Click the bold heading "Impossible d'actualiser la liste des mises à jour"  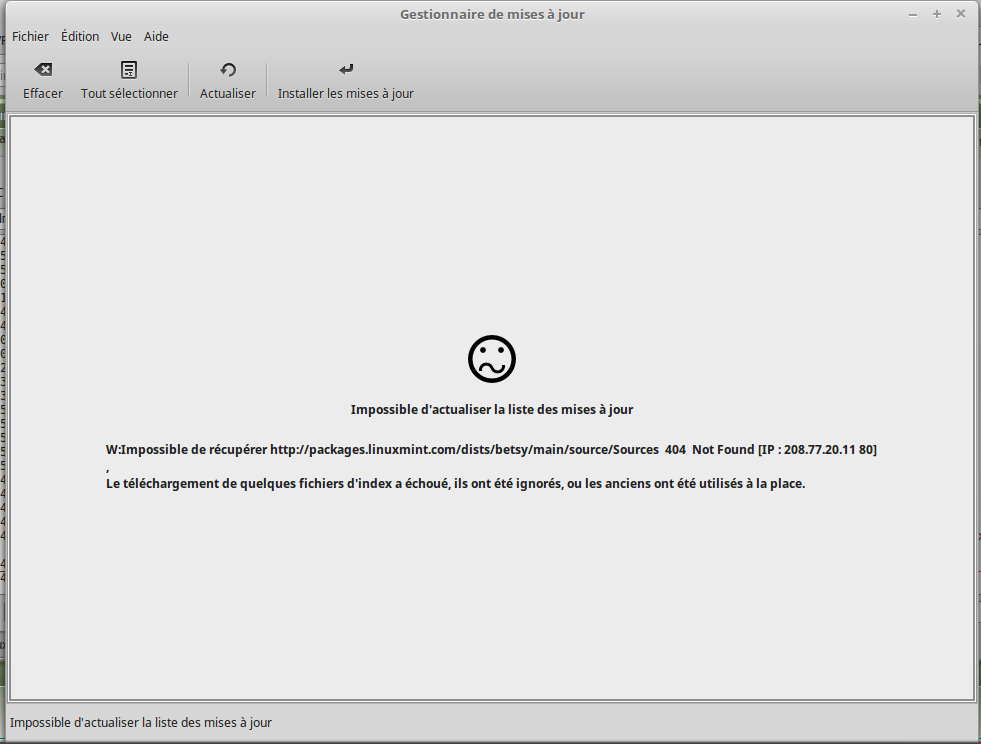(492, 409)
